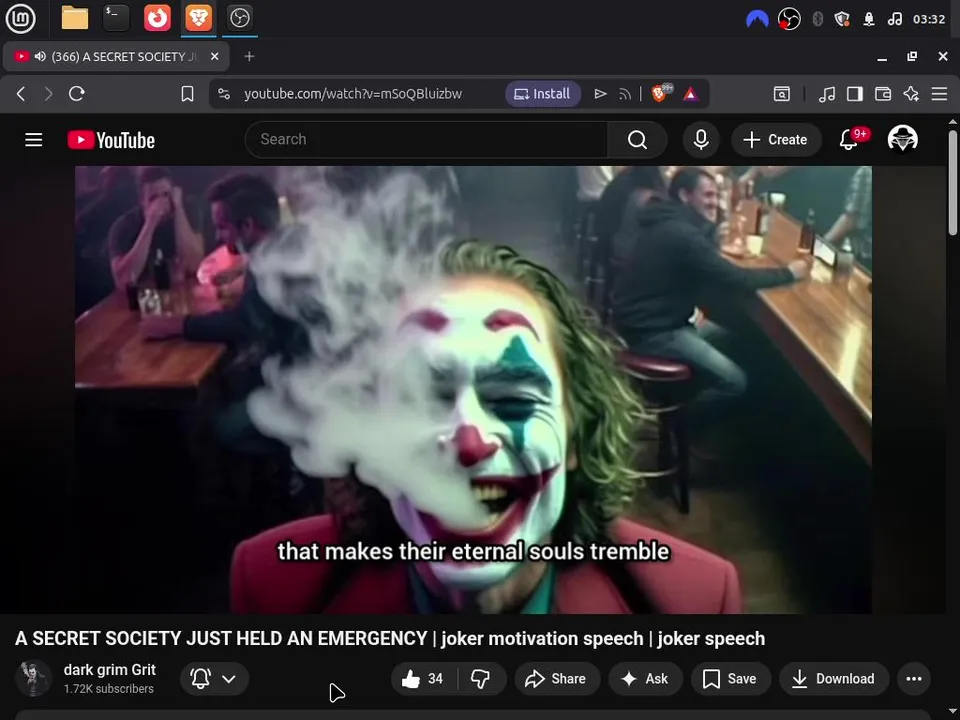Switch to Brave browser in the panel
Screen dimensions: 960x720
[x=198, y=18]
